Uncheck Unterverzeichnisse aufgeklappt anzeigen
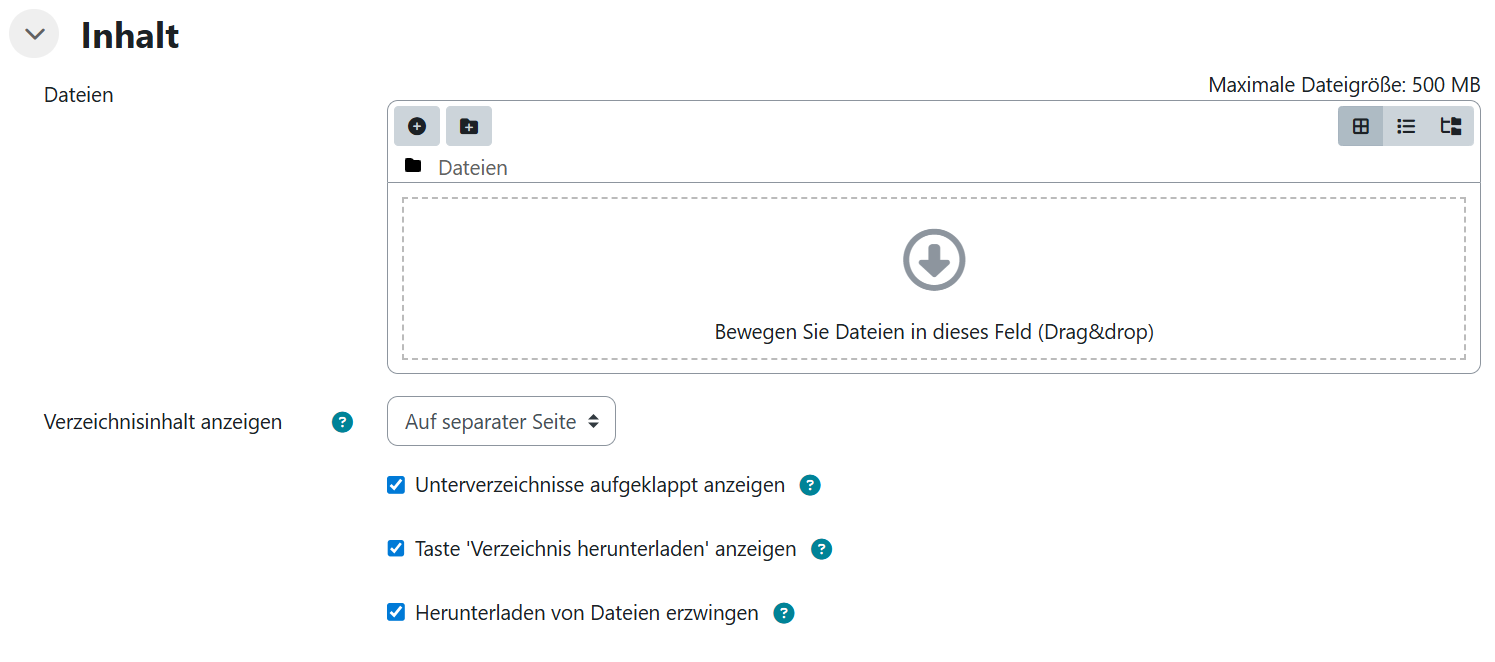The height and width of the screenshot is (662, 1495). click(396, 486)
